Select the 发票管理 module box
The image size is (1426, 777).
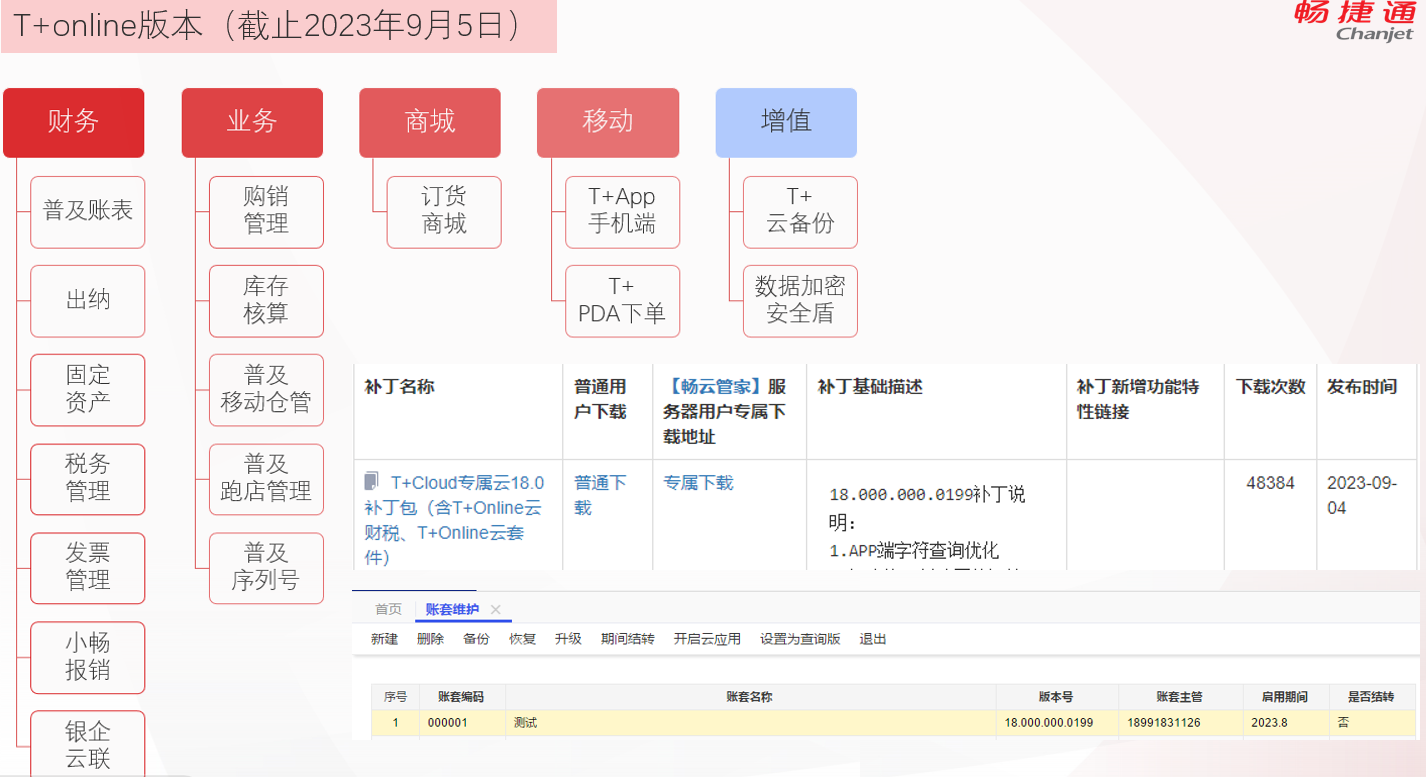pyautogui.click(x=88, y=568)
